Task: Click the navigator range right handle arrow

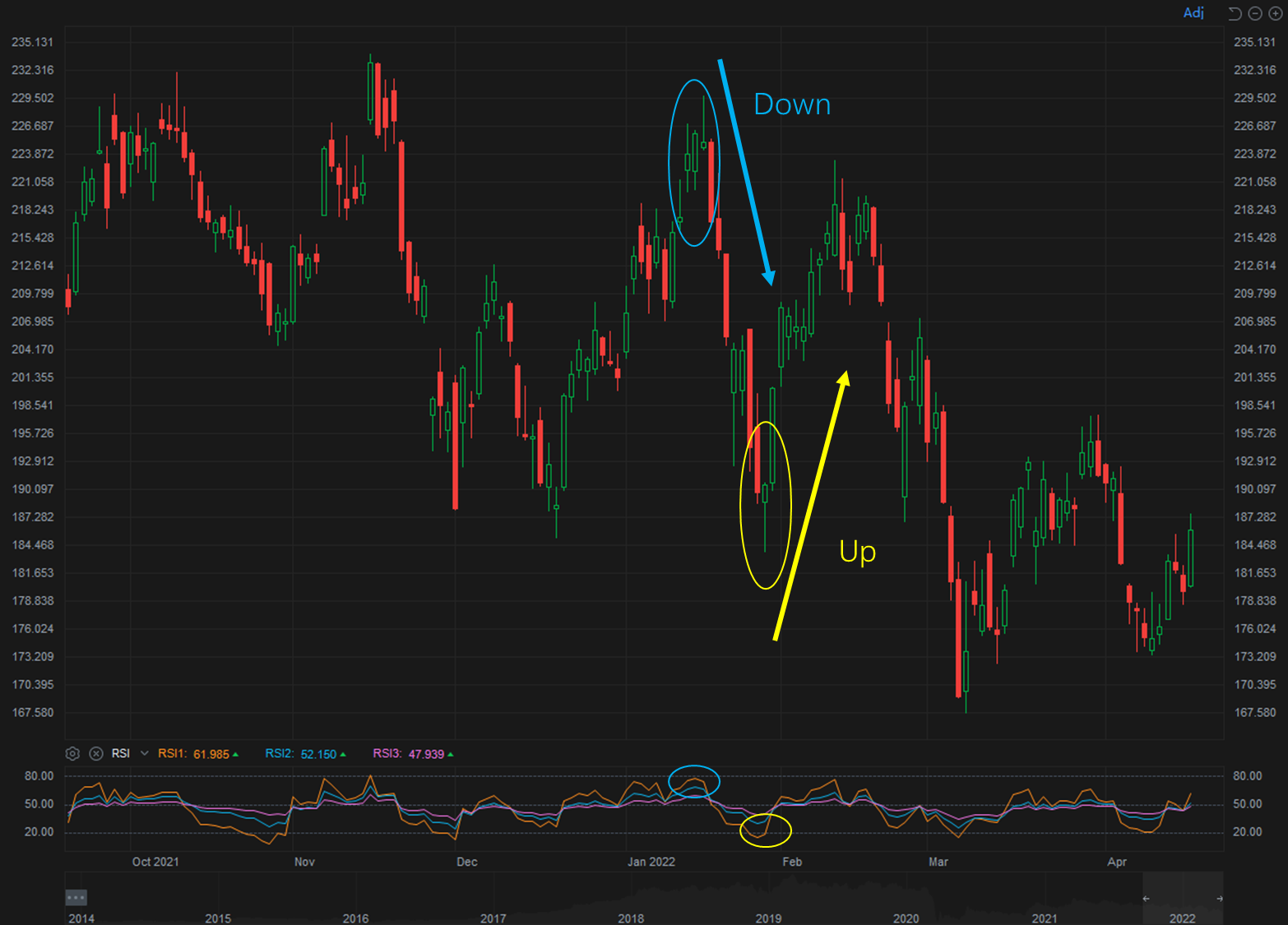Action: [x=1220, y=899]
